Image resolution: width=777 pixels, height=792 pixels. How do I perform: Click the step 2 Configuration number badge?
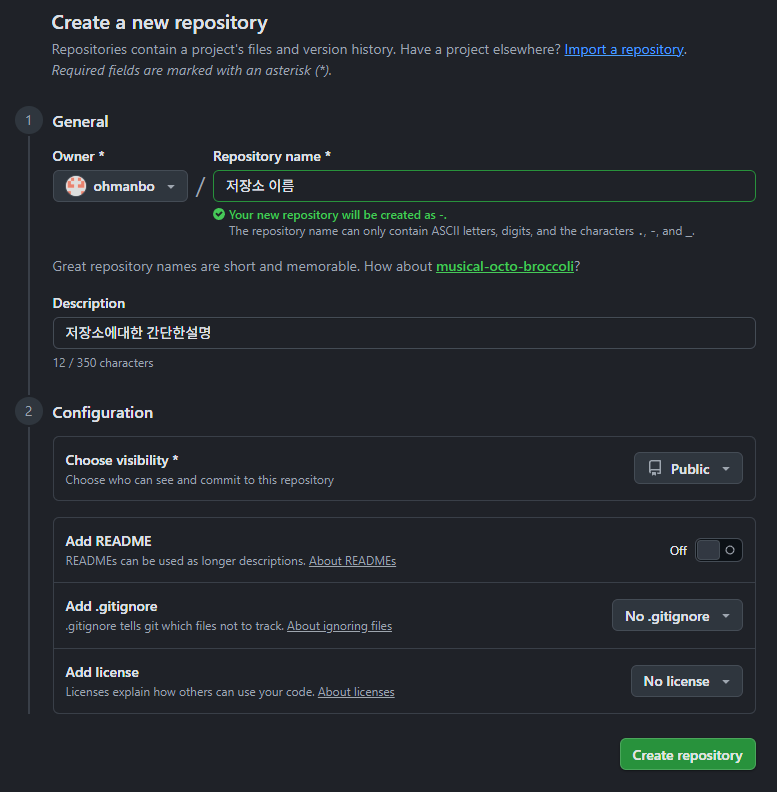pos(28,411)
